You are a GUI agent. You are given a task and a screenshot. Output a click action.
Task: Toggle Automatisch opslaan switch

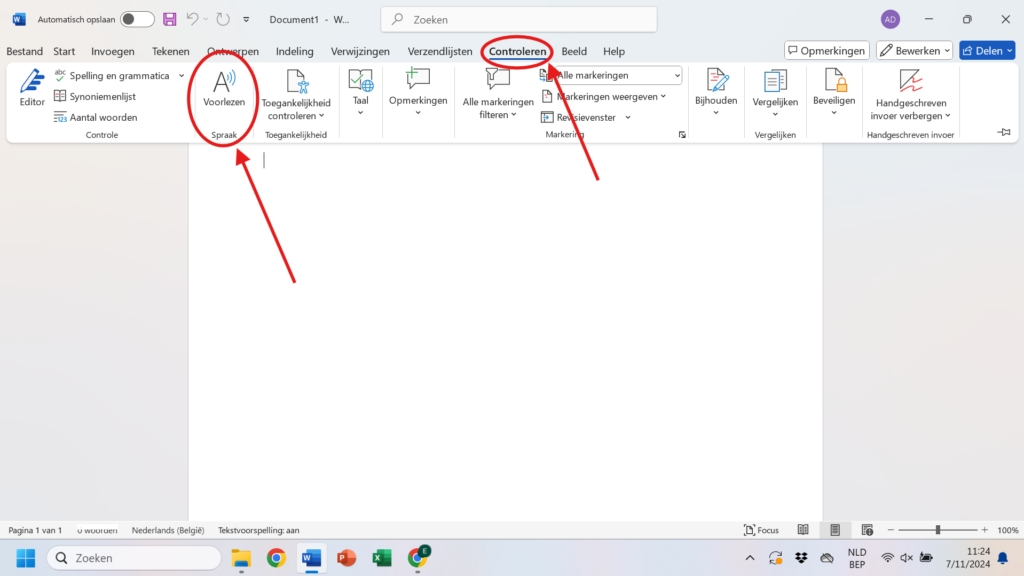[137, 19]
